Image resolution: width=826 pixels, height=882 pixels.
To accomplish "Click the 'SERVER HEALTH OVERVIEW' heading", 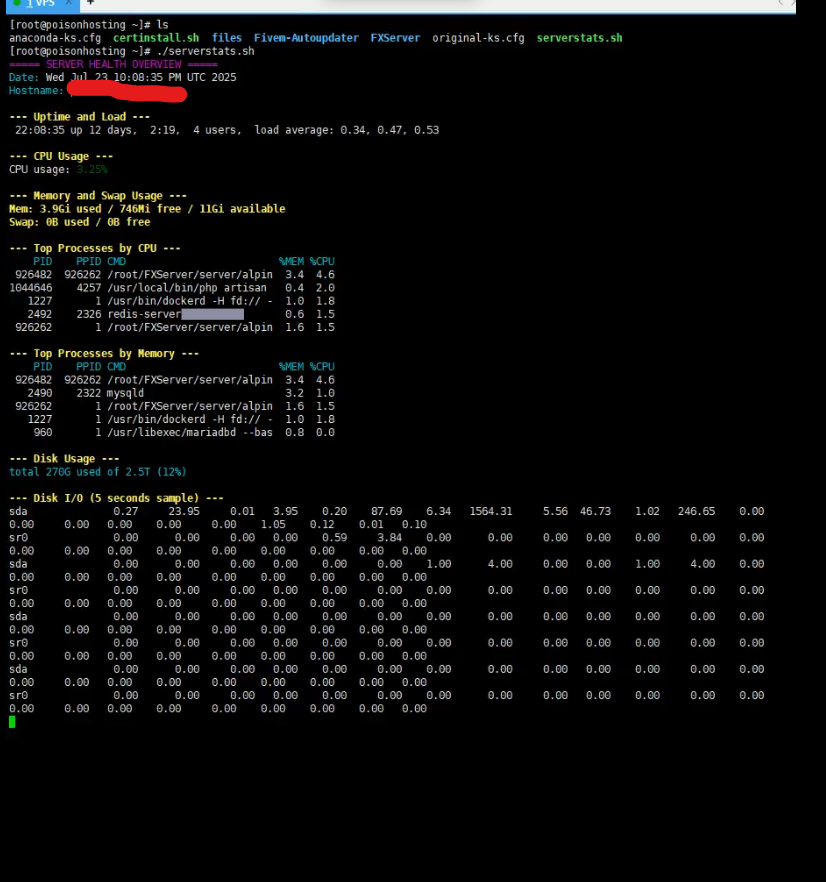I will point(114,64).
